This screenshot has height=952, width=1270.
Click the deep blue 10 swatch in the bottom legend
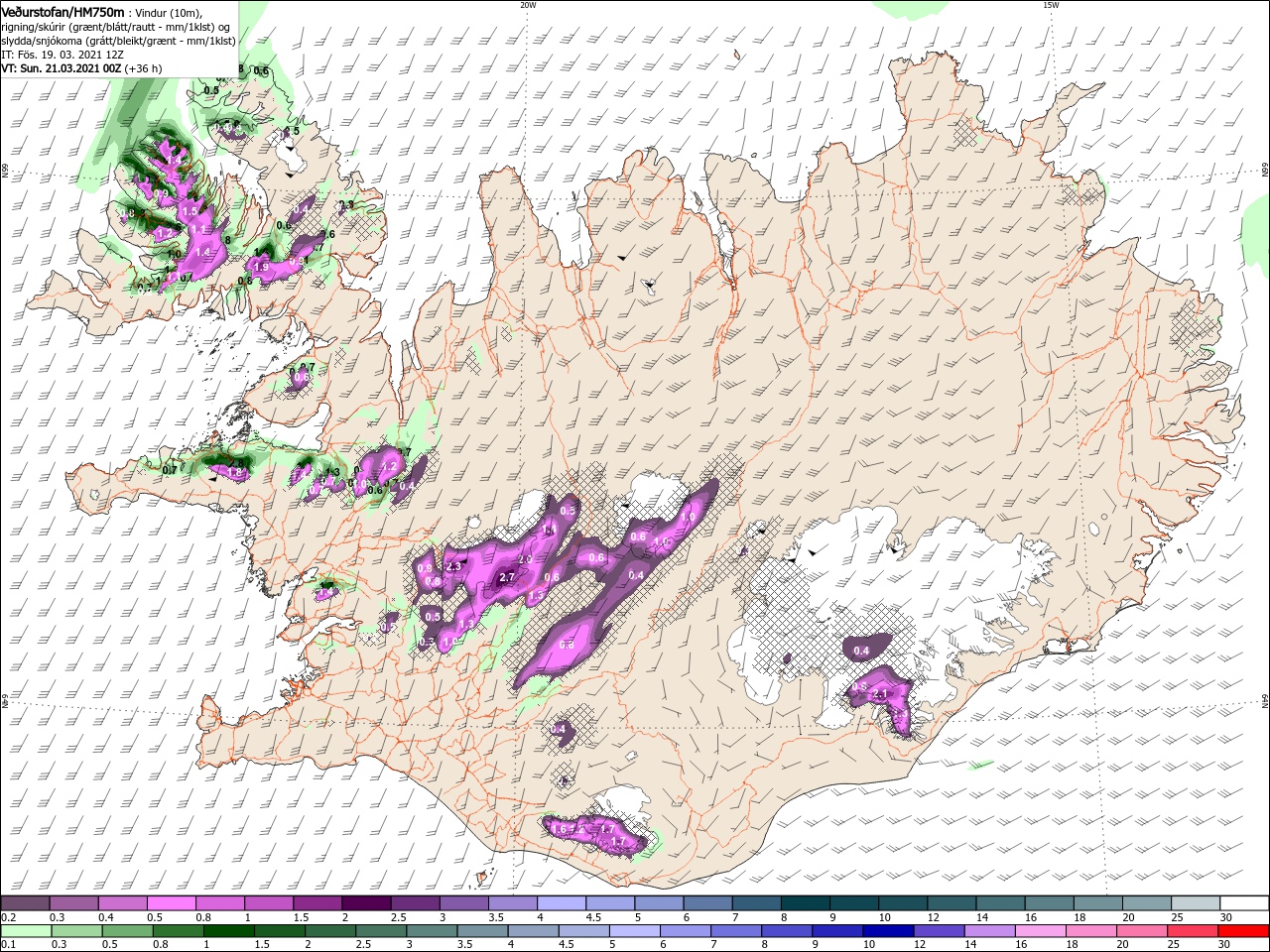(x=889, y=931)
